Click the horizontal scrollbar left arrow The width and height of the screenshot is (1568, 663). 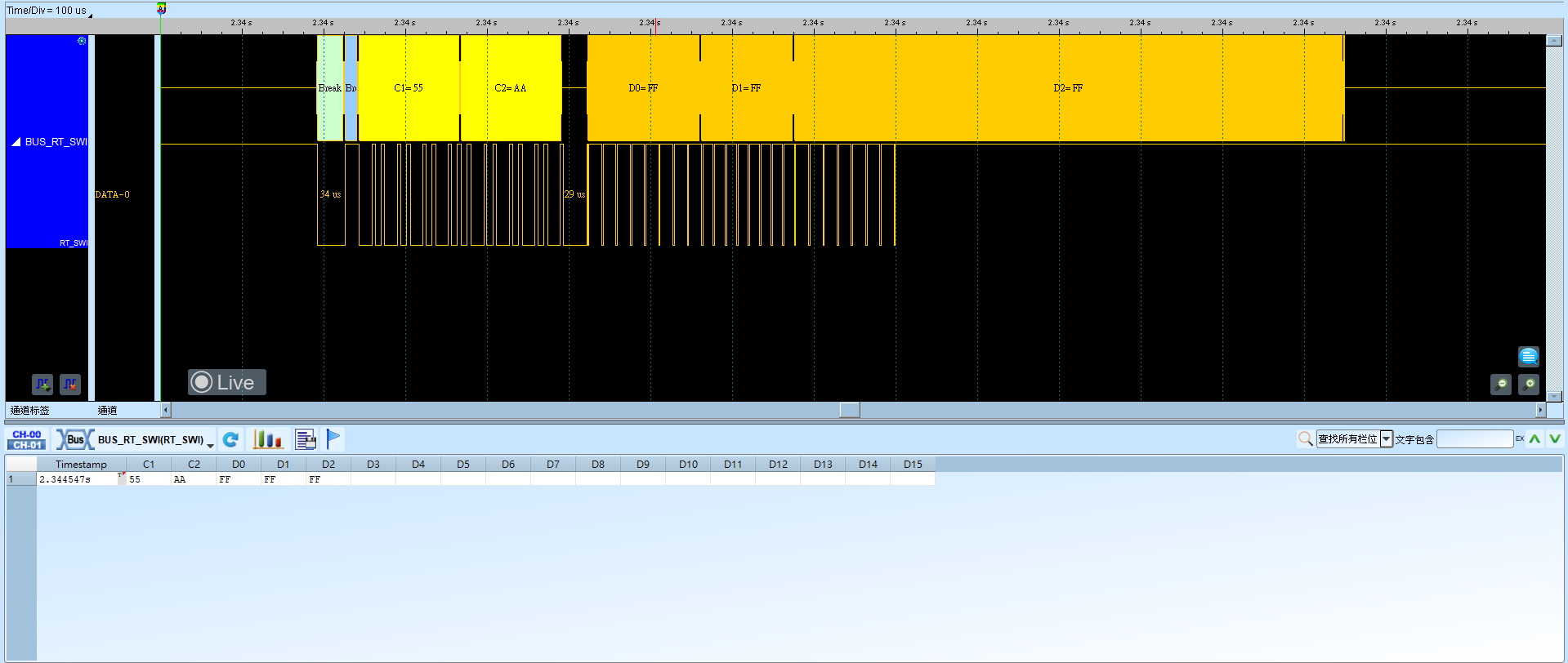point(166,410)
